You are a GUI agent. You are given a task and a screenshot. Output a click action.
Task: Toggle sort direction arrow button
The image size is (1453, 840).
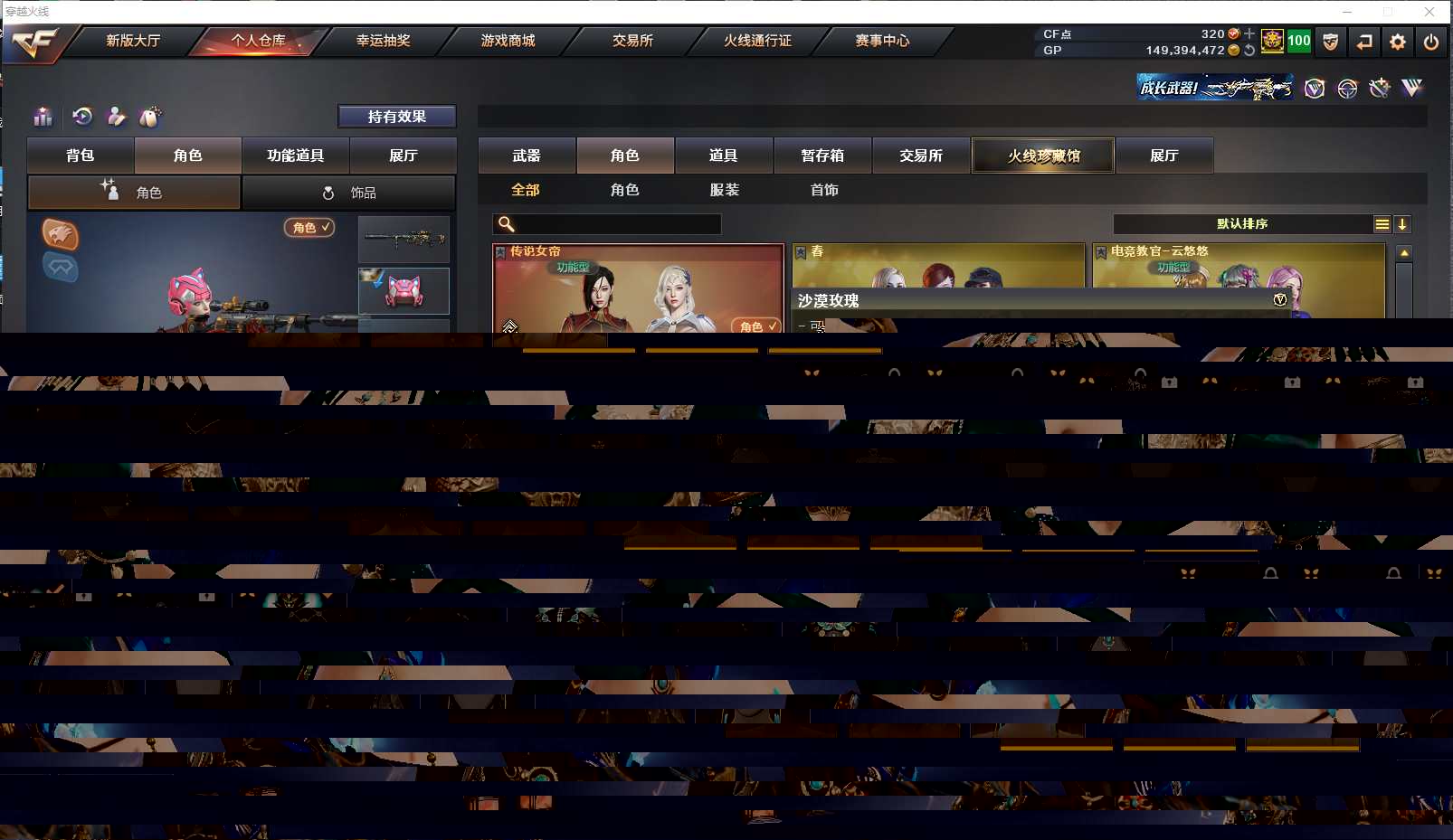1402,224
